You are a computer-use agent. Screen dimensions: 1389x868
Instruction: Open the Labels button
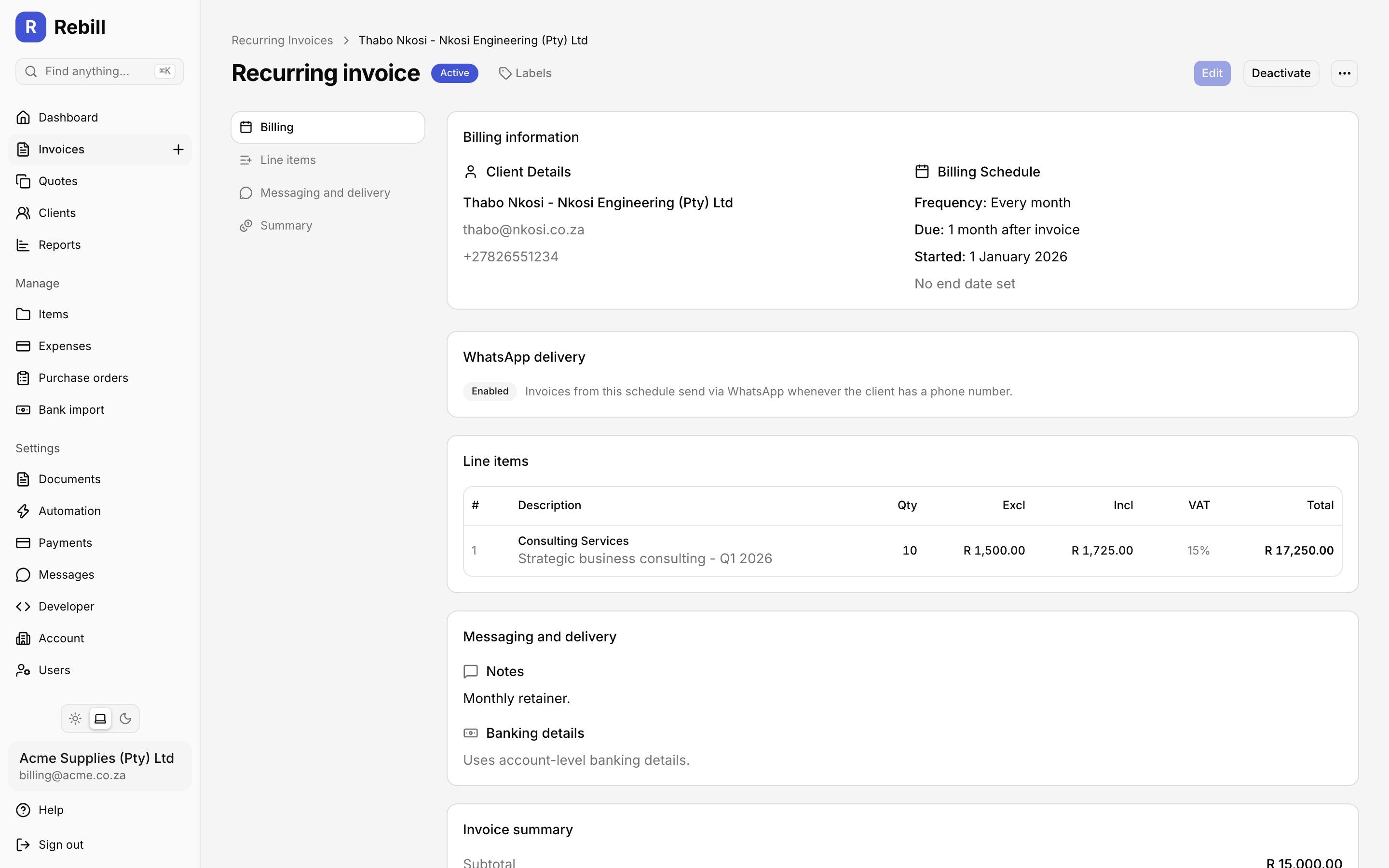[525, 73]
